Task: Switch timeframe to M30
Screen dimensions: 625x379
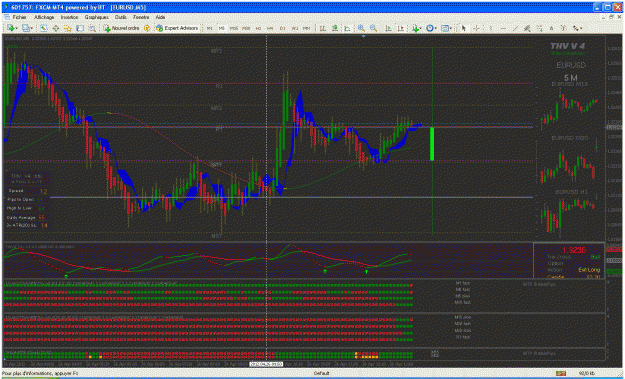Action: pyautogui.click(x=246, y=28)
